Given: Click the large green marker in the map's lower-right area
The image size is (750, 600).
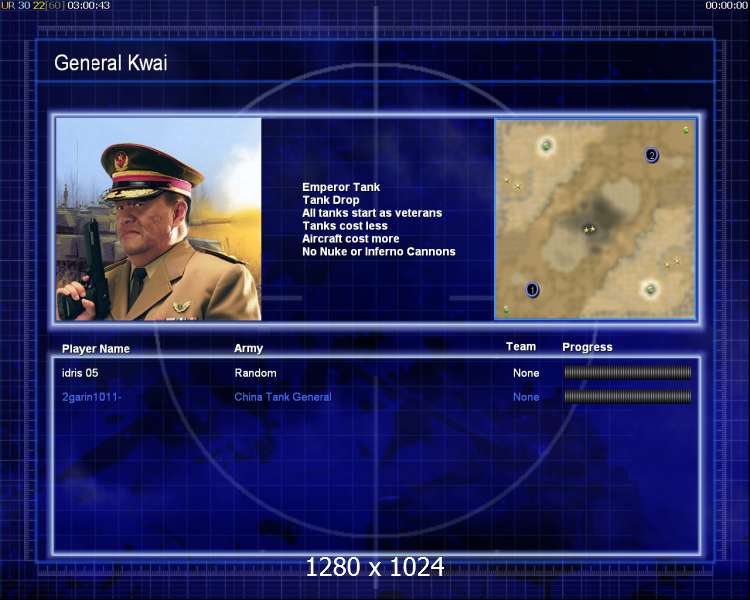Looking at the screenshot, I should point(650,289).
